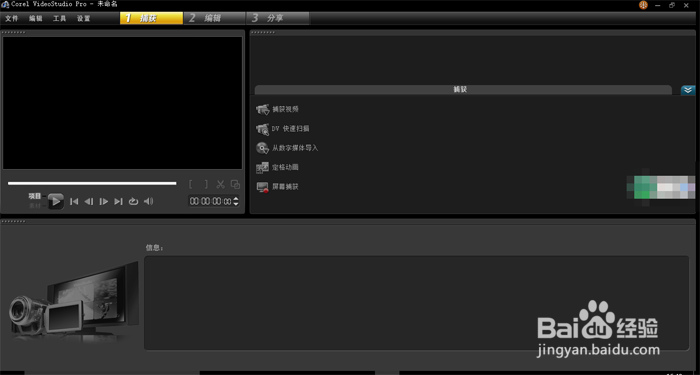Open the 工具 menu
This screenshot has height=375, width=700.
tap(59, 19)
